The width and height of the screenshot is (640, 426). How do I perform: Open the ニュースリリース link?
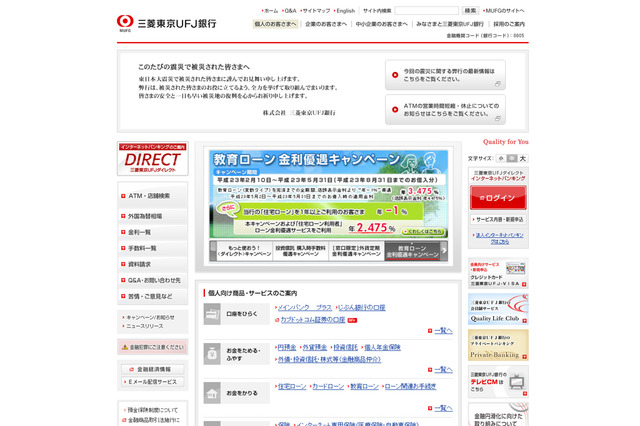[x=144, y=326]
